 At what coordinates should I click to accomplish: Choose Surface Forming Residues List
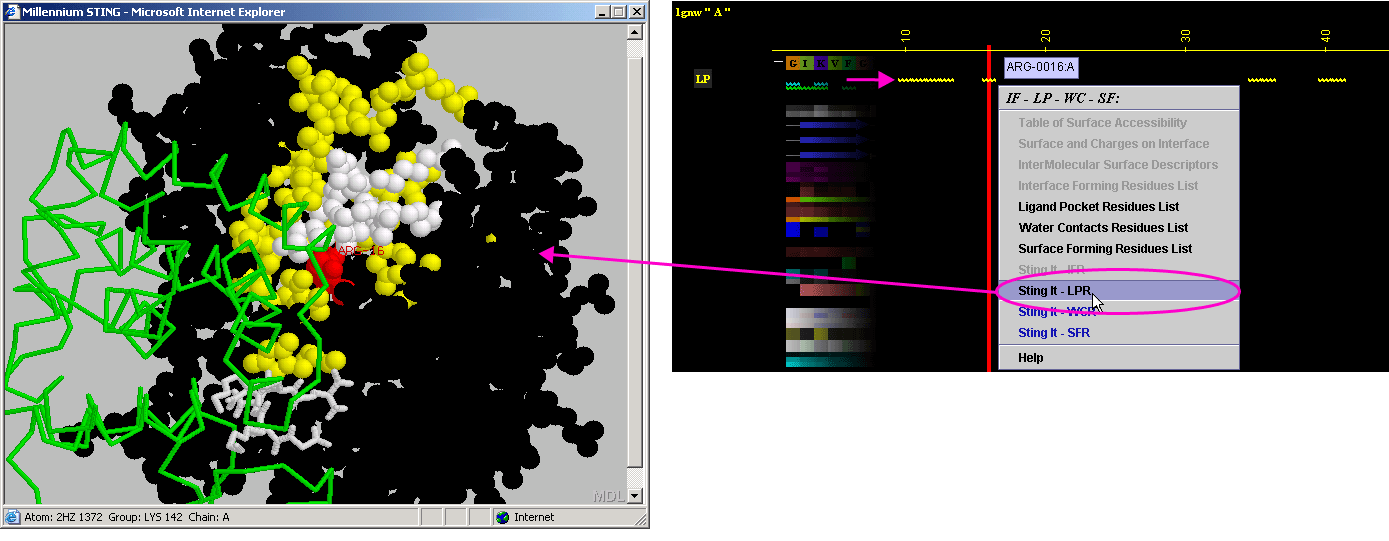tap(1105, 249)
